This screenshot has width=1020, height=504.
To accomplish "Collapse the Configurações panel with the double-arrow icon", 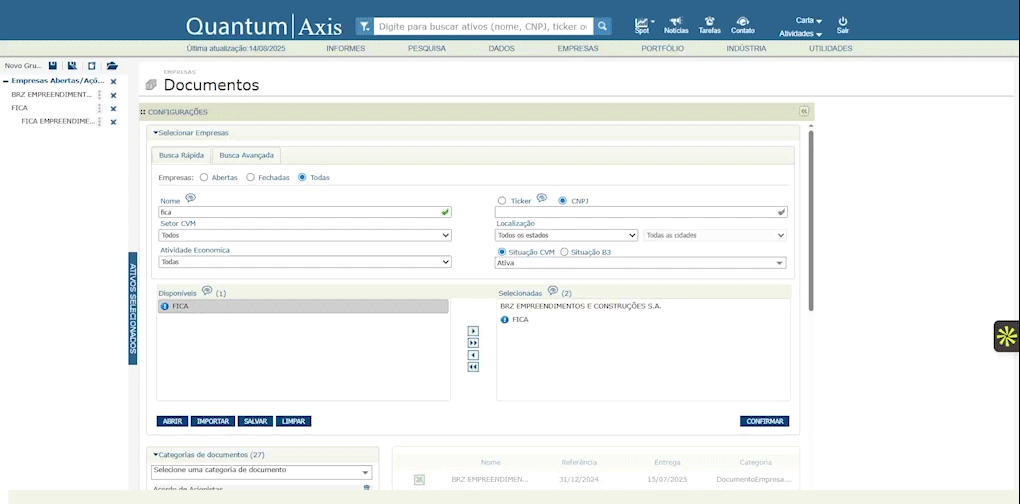I will pos(803,111).
